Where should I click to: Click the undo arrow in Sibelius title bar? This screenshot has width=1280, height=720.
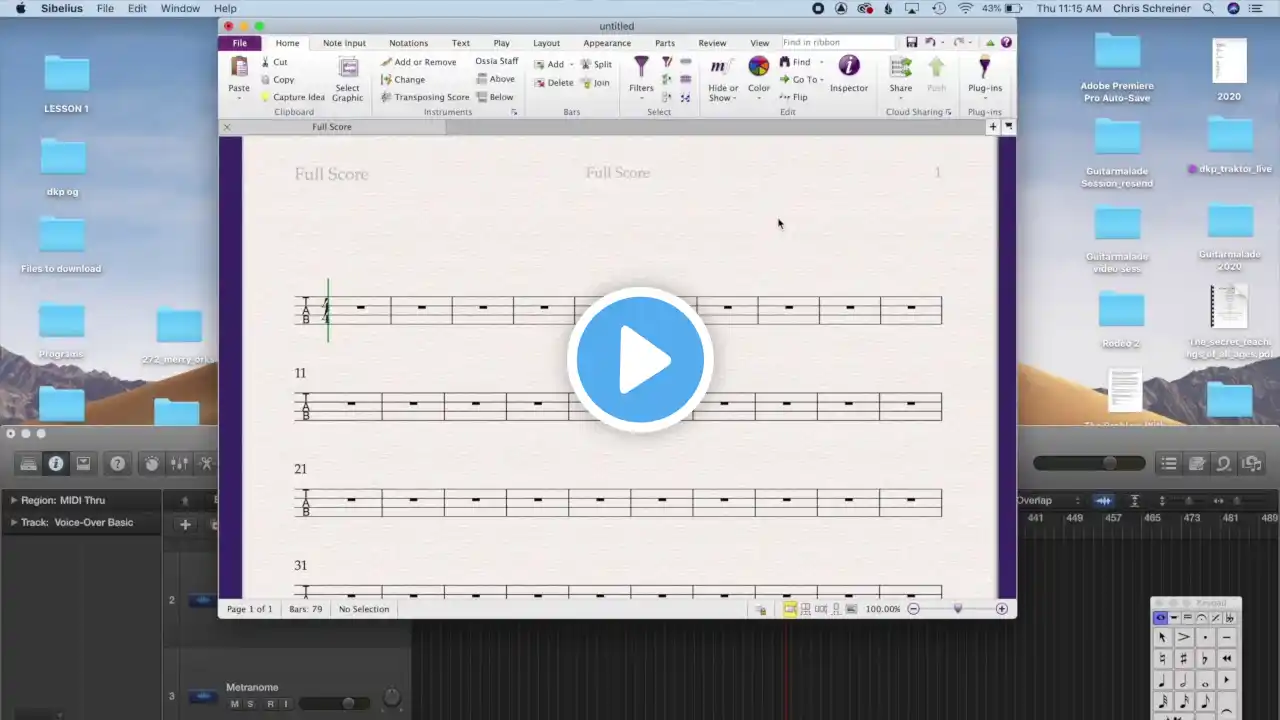click(930, 42)
